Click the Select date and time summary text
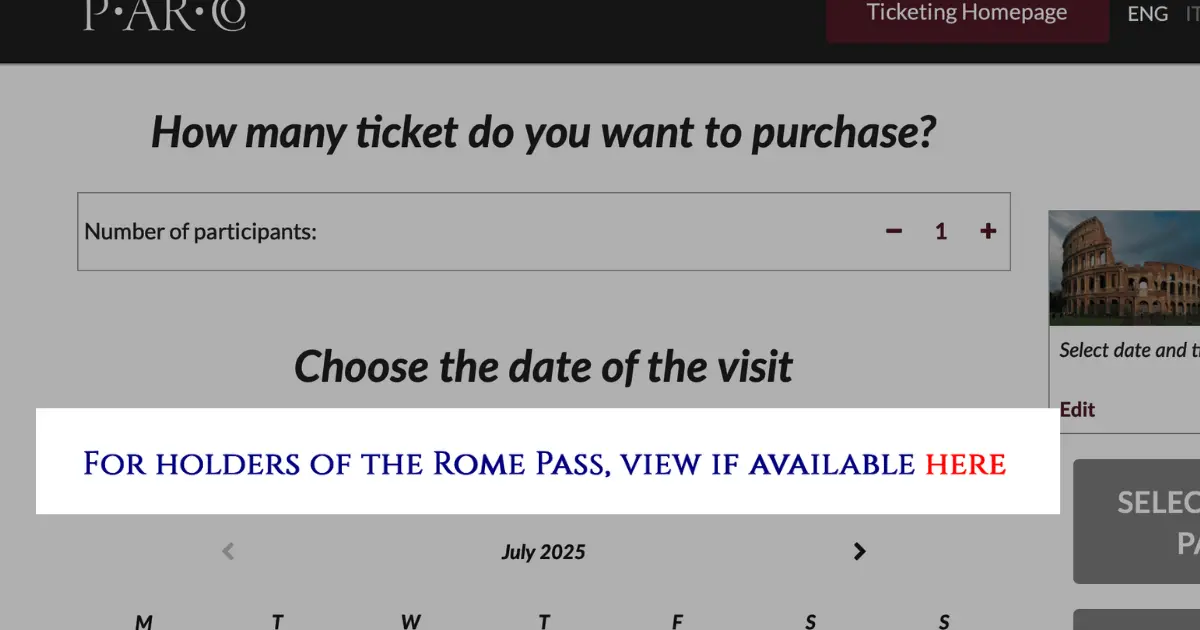 1130,350
